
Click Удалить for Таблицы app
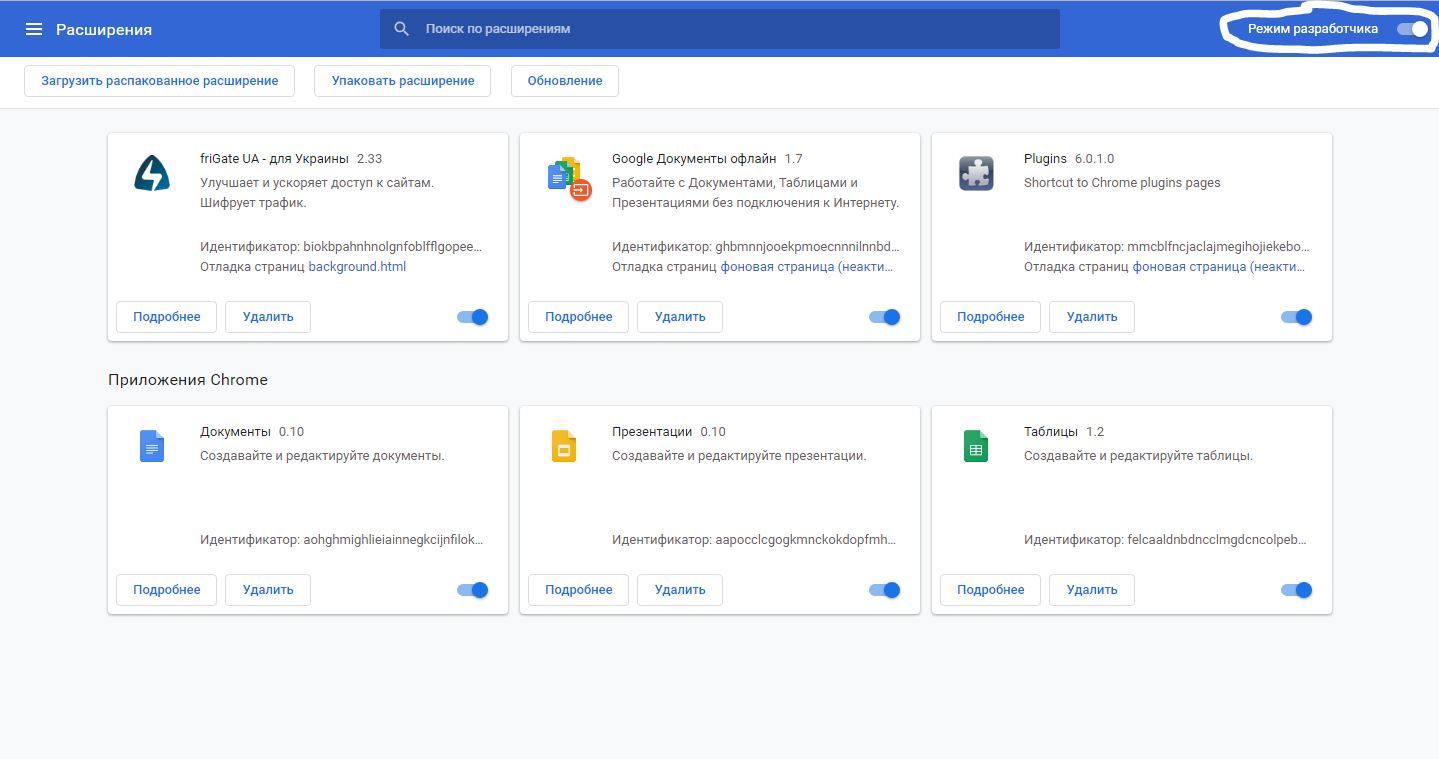point(1092,590)
